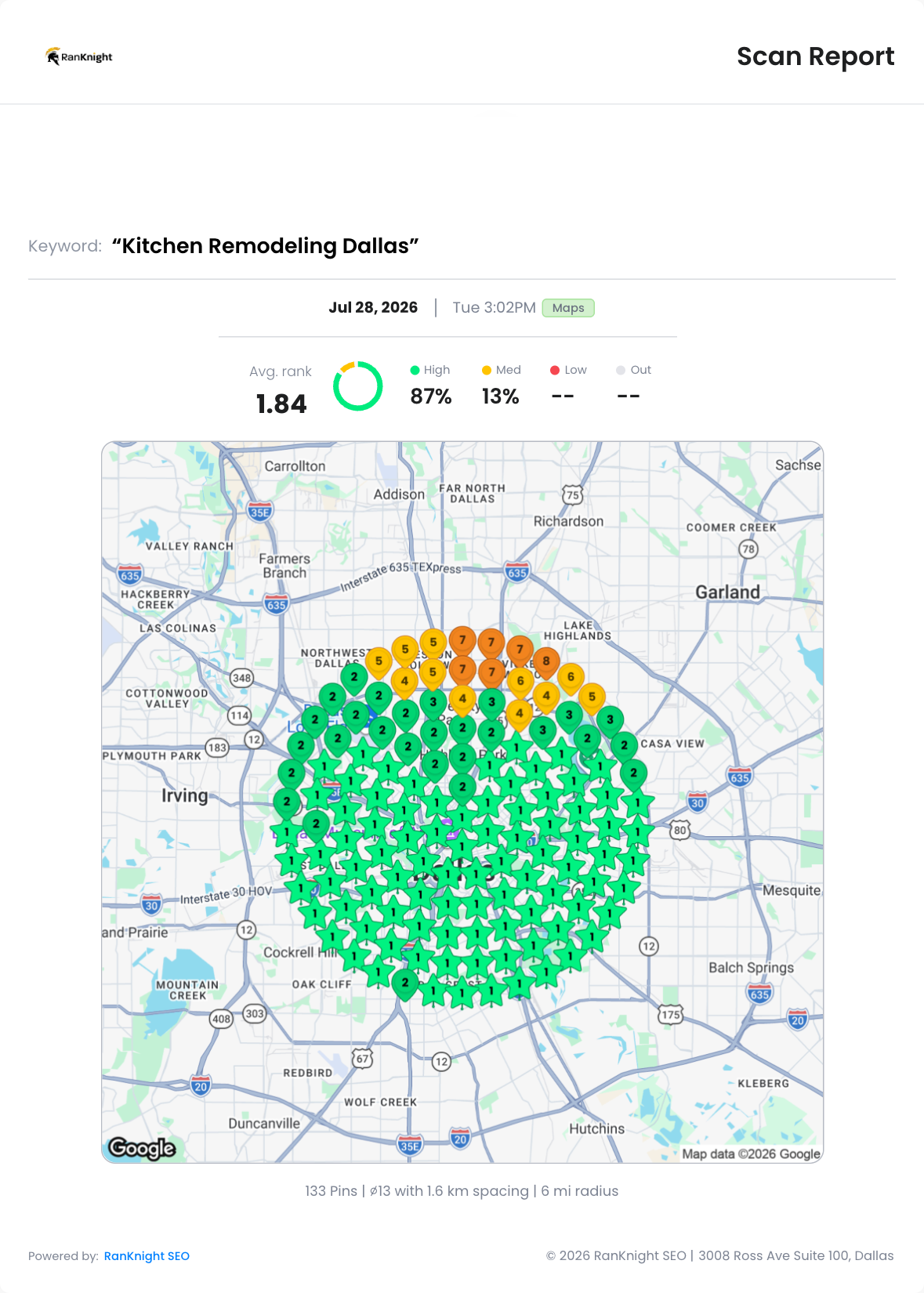The height and width of the screenshot is (1293, 924).
Task: Click the rank 2 pin beside Oak Cliff
Action: pos(405,984)
